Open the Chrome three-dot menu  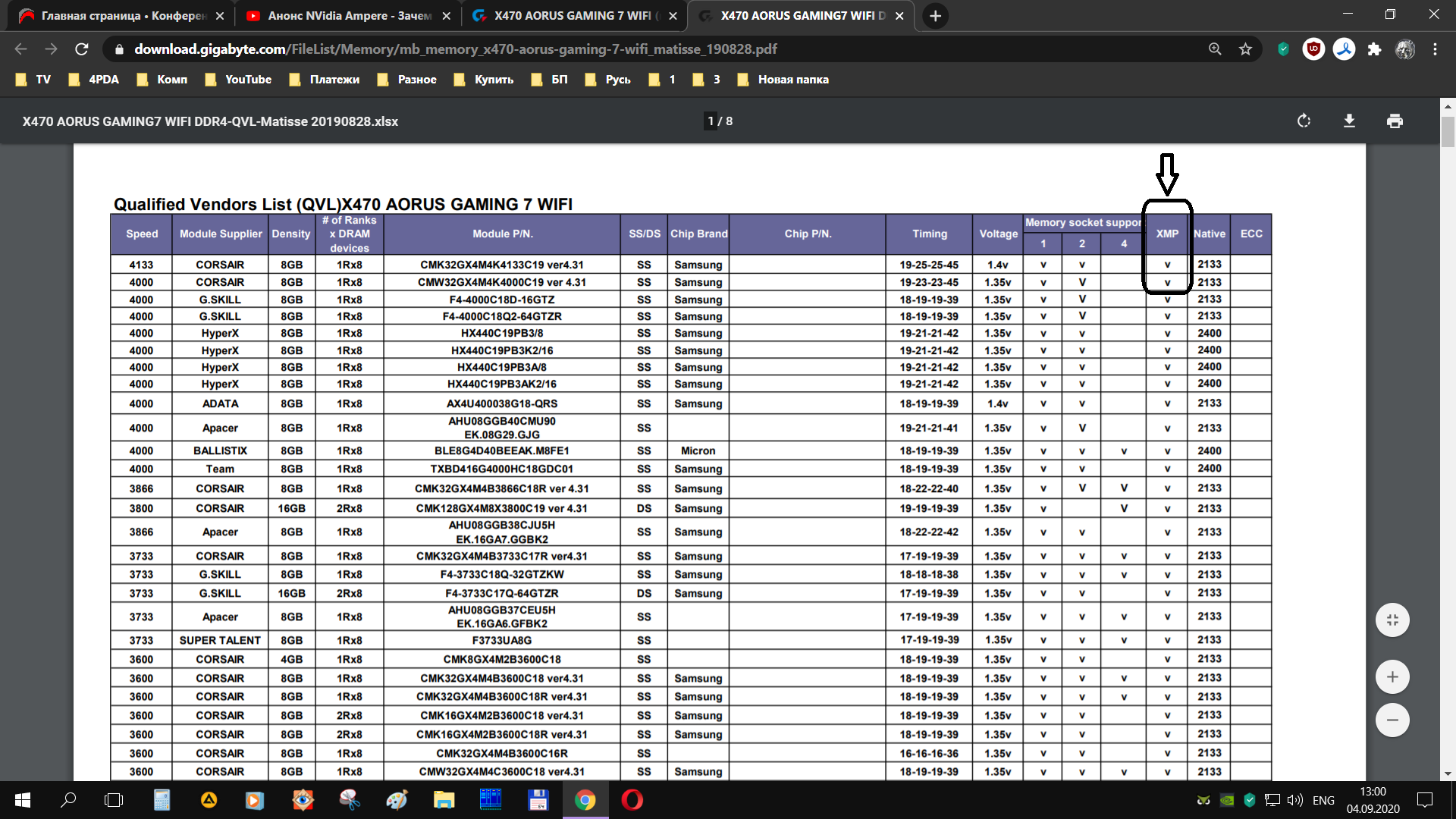click(x=1435, y=49)
